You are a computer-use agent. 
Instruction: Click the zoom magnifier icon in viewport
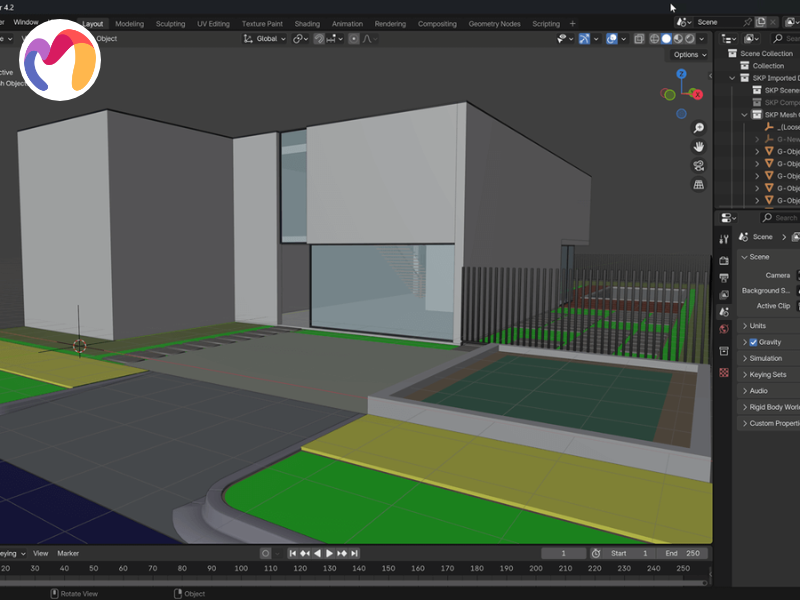tap(699, 128)
